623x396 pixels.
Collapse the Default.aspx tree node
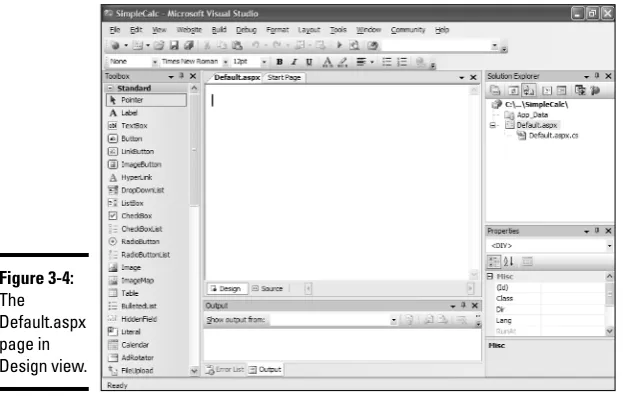tap(493, 126)
